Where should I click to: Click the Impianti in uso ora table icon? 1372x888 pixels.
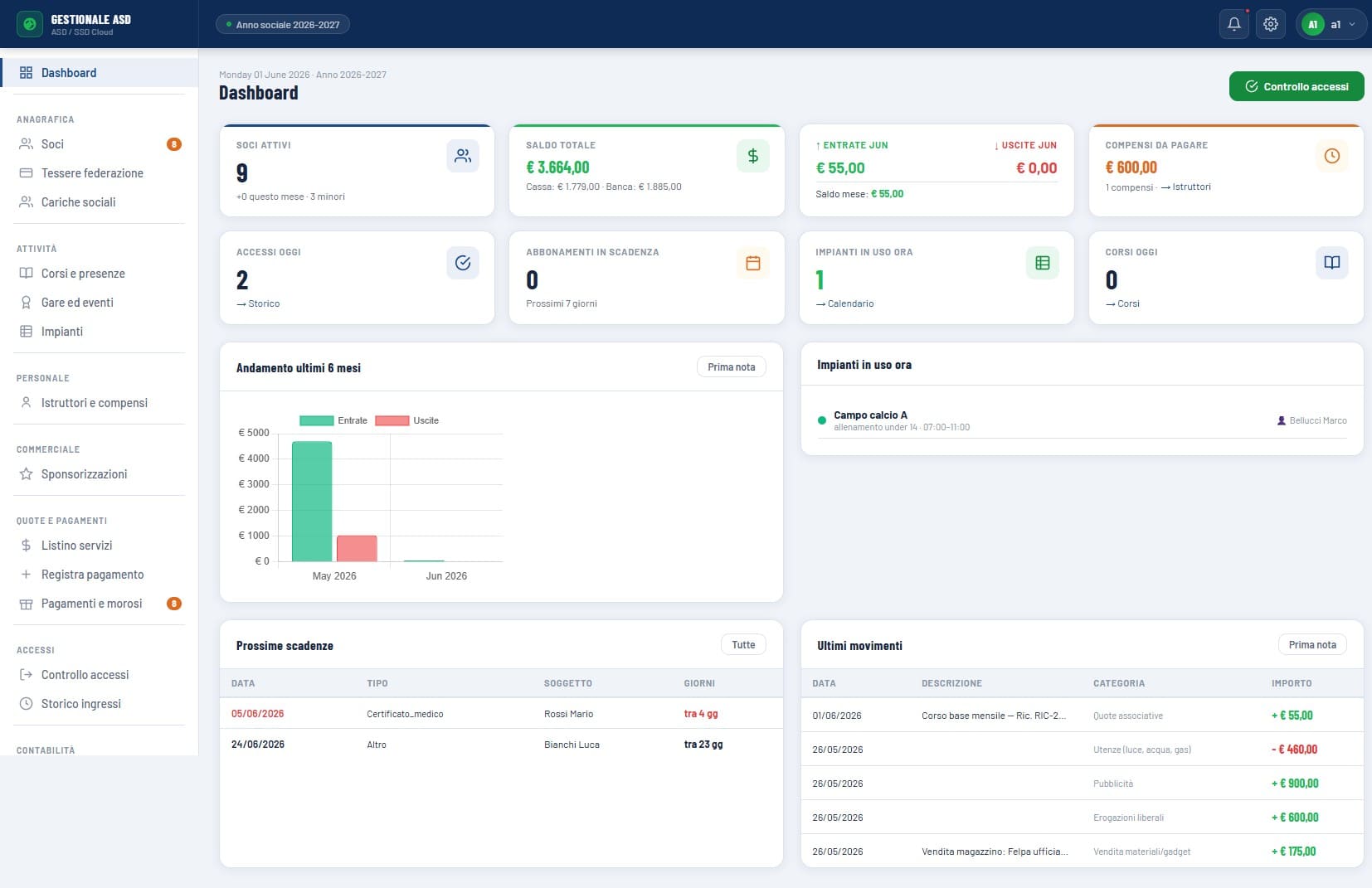[x=1043, y=263]
